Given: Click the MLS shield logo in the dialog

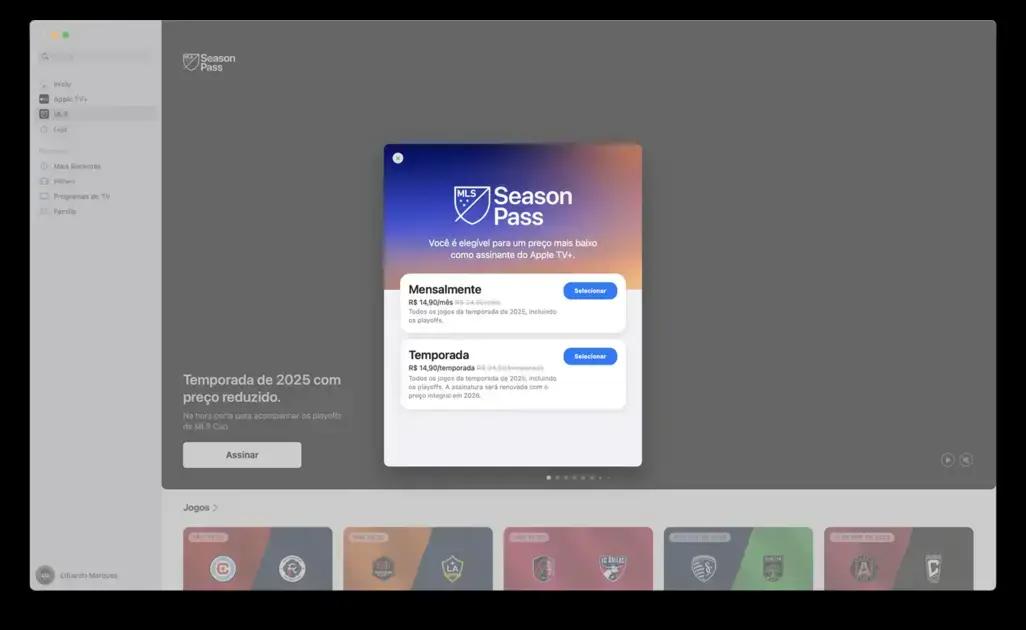Looking at the screenshot, I should (472, 205).
